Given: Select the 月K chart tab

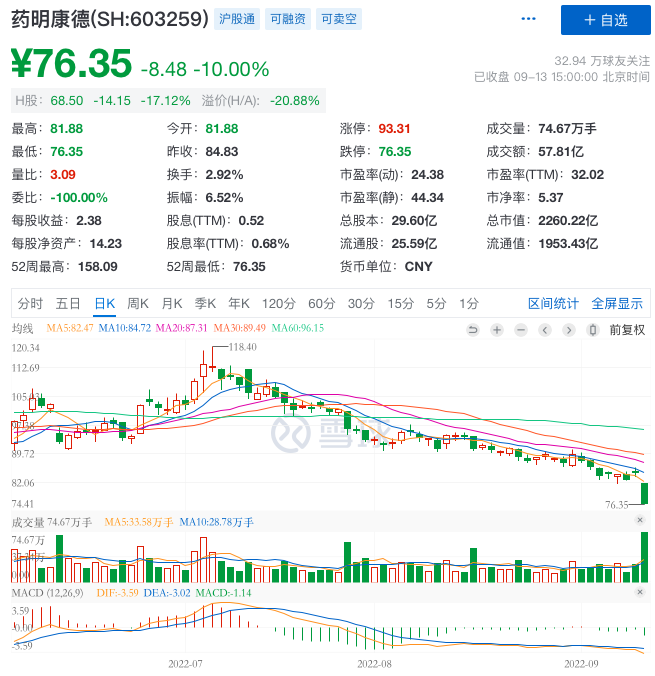Looking at the screenshot, I should pos(172,304).
